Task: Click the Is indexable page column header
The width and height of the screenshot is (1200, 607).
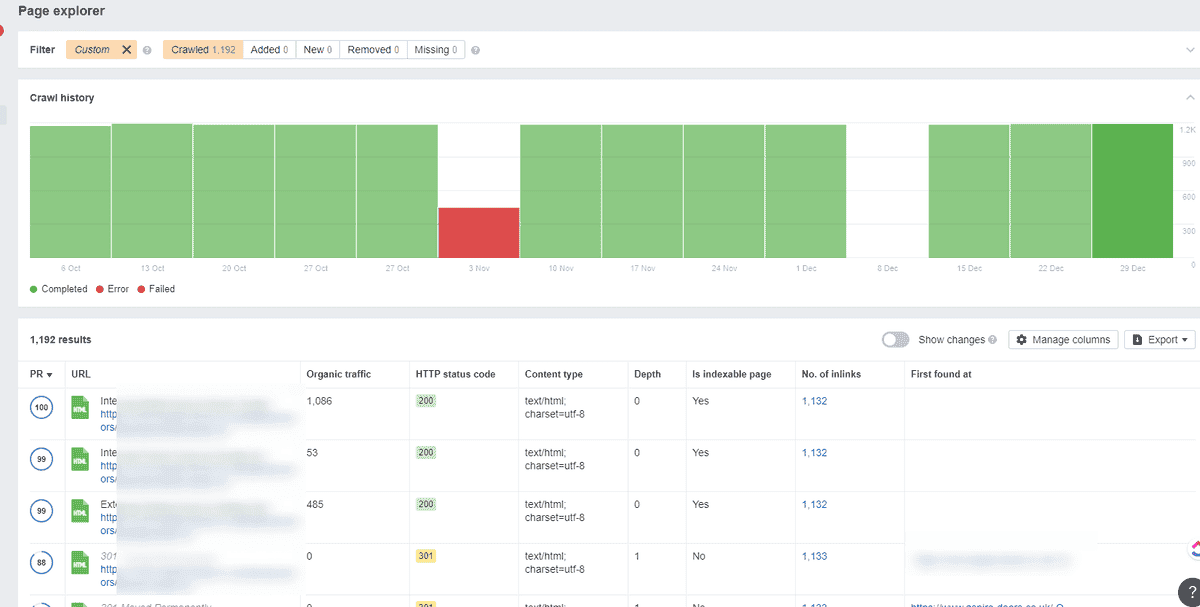Action: [x=732, y=374]
